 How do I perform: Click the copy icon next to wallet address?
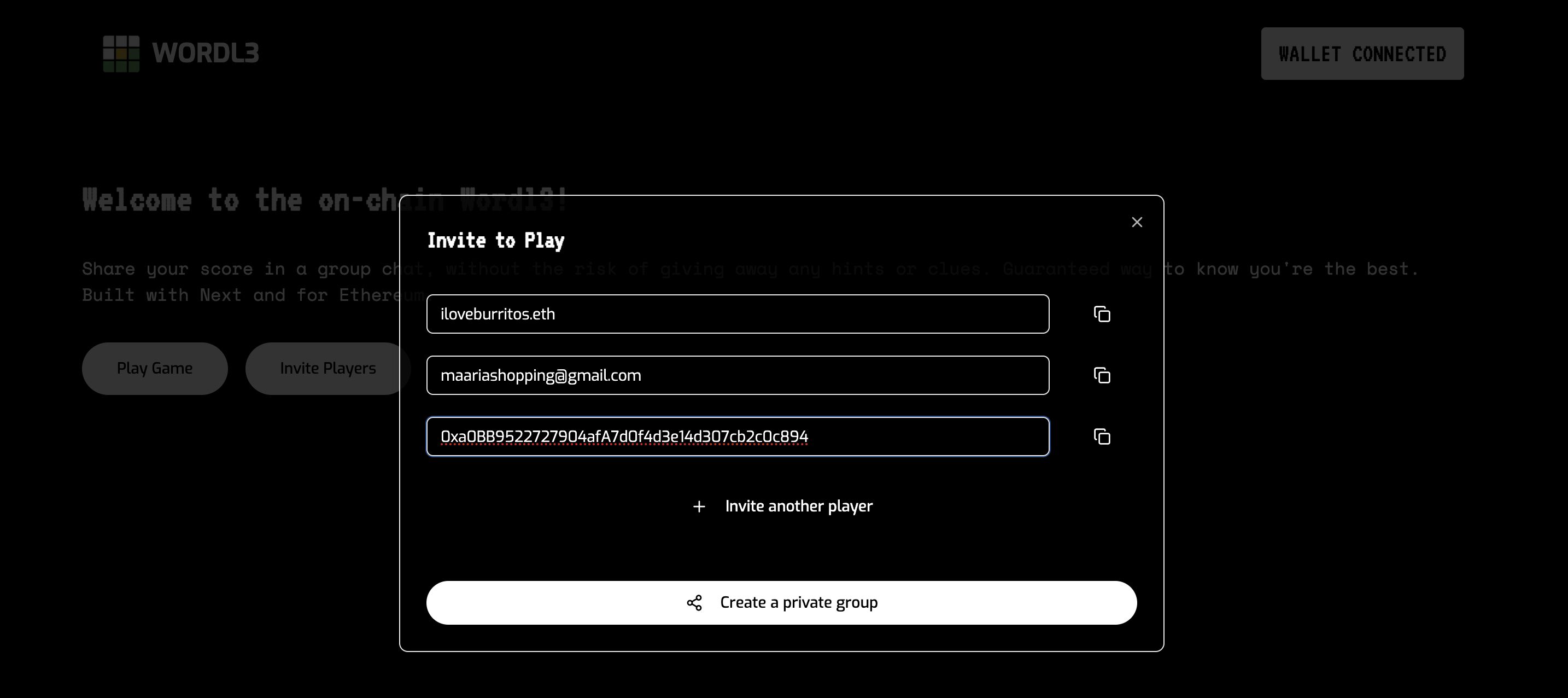click(x=1101, y=436)
